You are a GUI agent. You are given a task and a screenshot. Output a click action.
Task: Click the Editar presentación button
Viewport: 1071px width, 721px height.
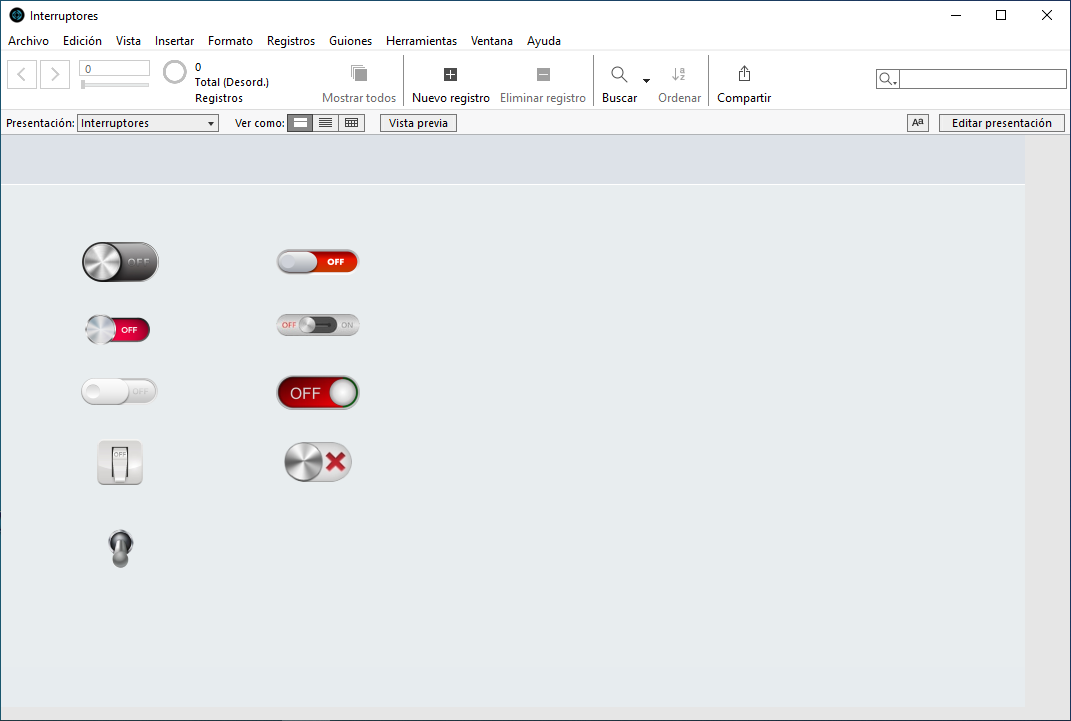[1000, 123]
